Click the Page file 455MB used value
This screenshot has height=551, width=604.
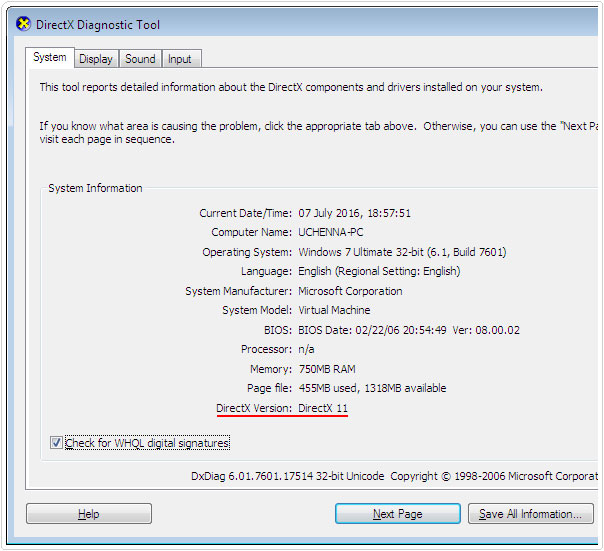point(372,388)
